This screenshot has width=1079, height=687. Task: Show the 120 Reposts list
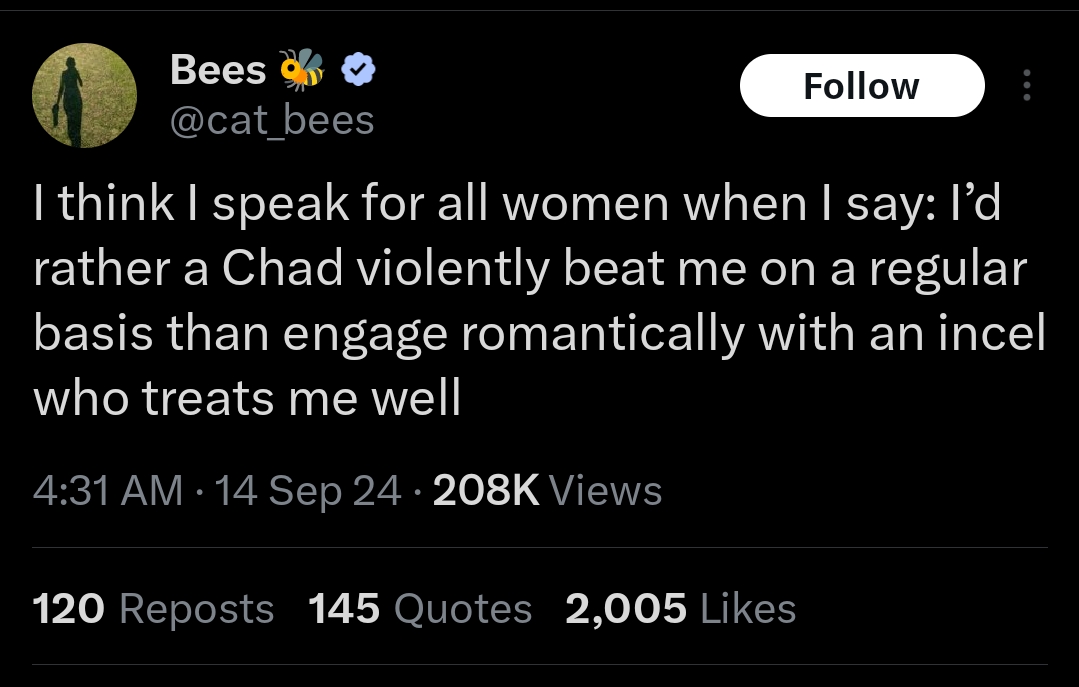point(153,609)
